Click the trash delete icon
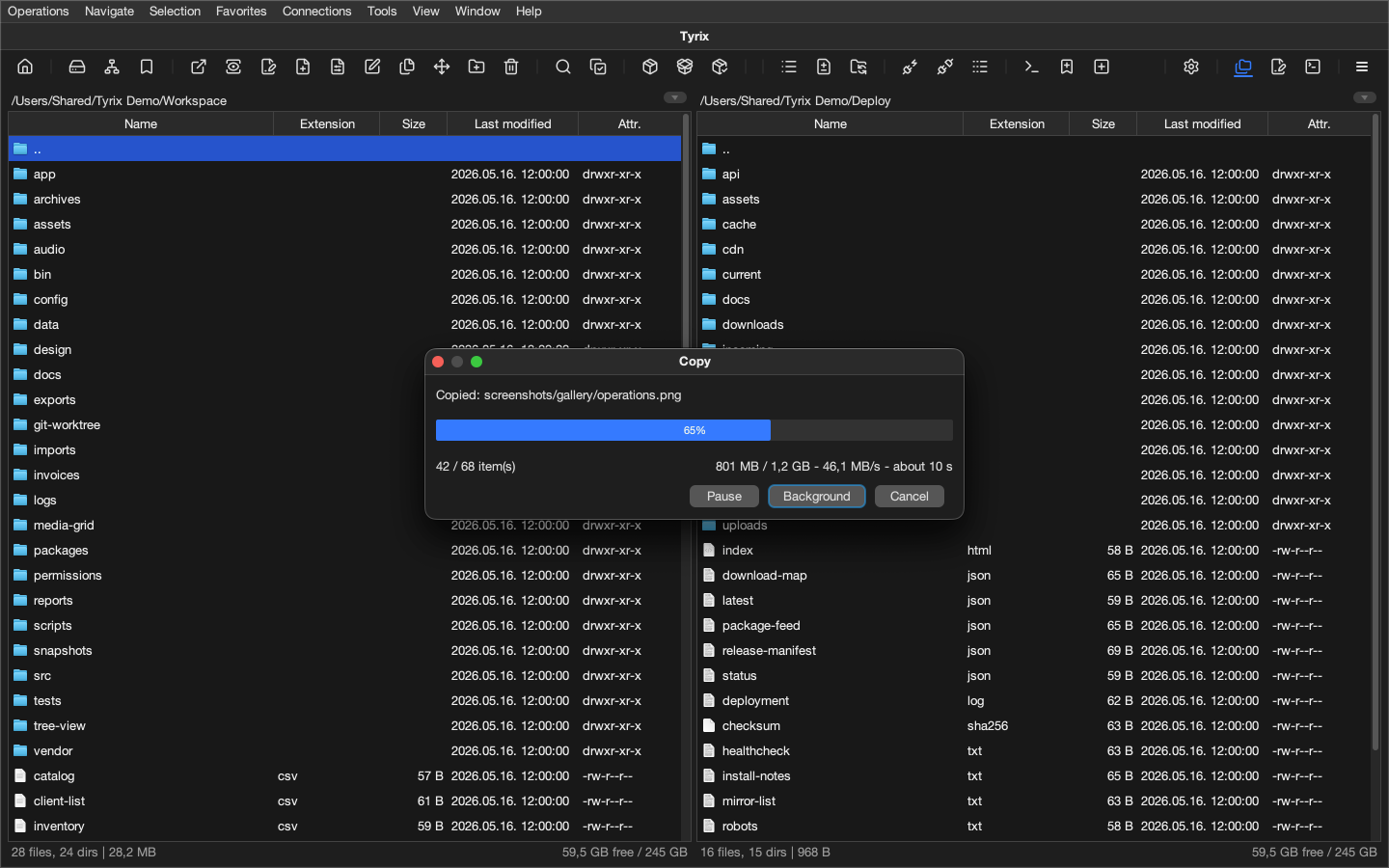The image size is (1389, 868). click(511, 67)
